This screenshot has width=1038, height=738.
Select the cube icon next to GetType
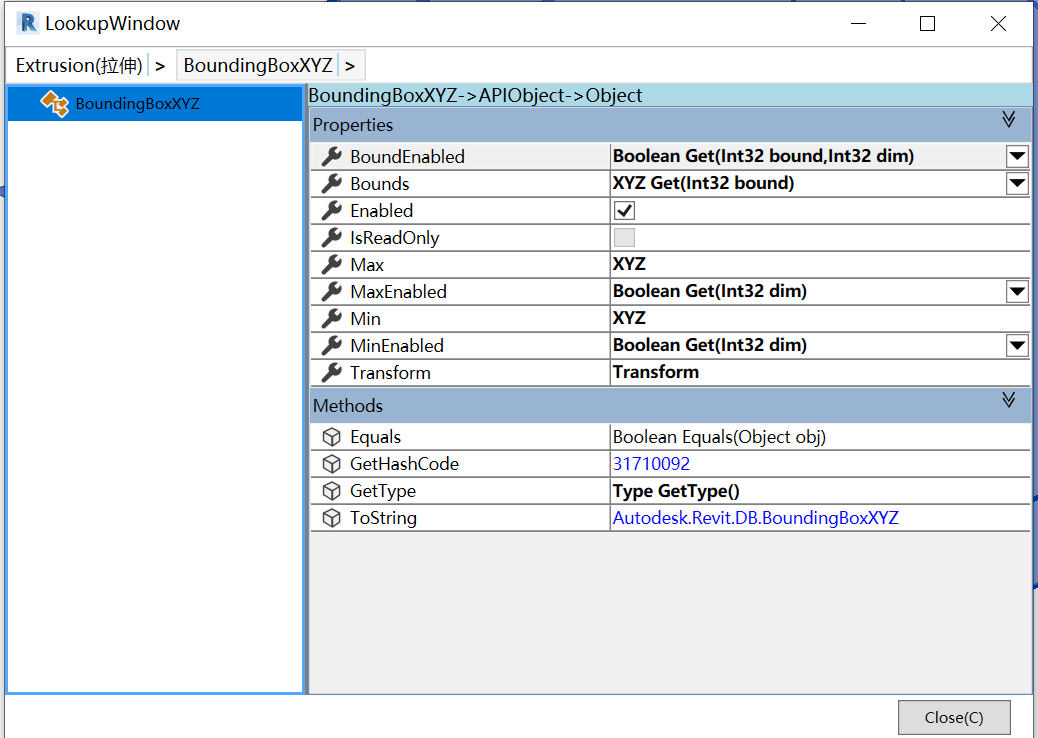tap(331, 490)
